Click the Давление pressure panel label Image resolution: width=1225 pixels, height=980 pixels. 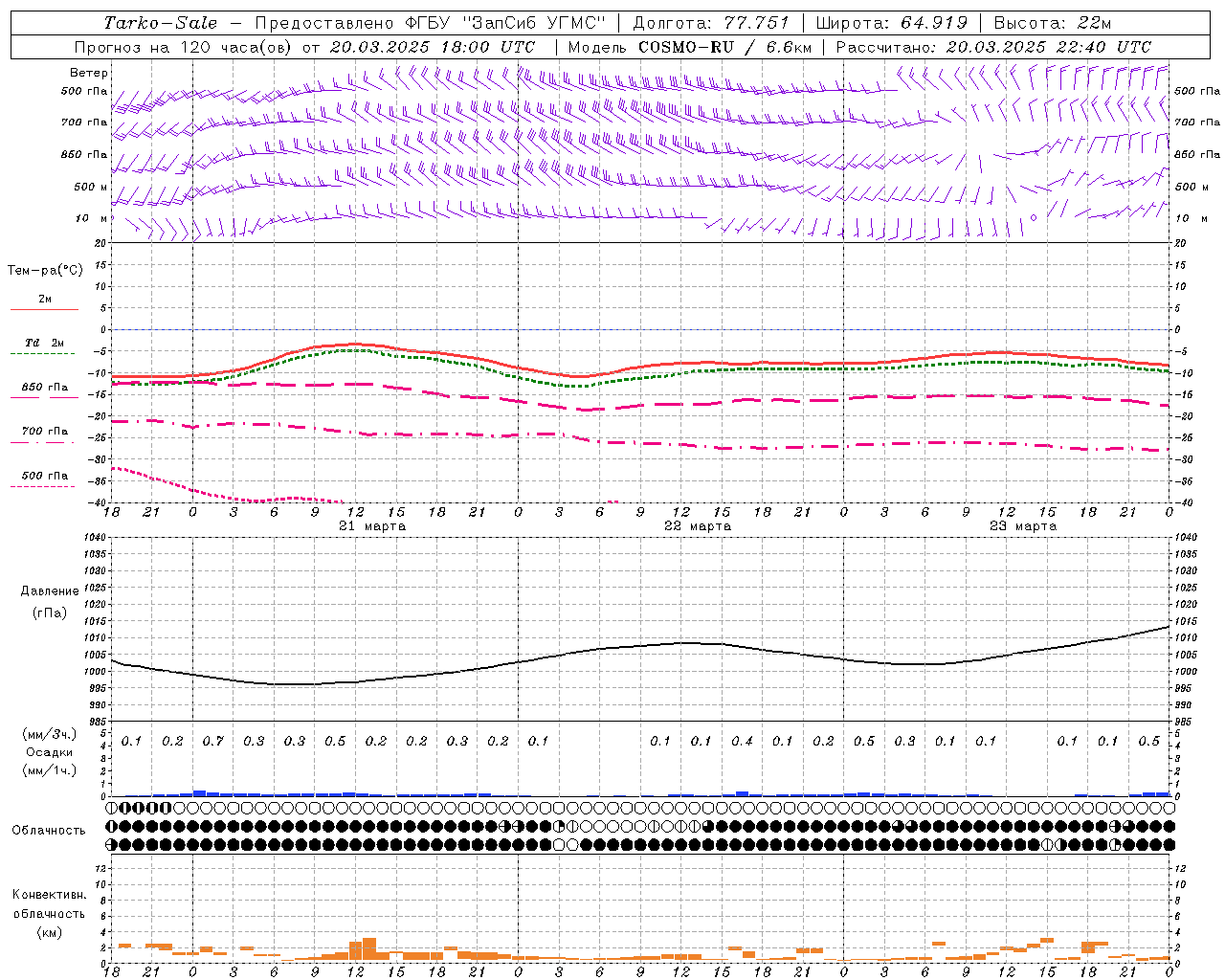[x=49, y=591]
